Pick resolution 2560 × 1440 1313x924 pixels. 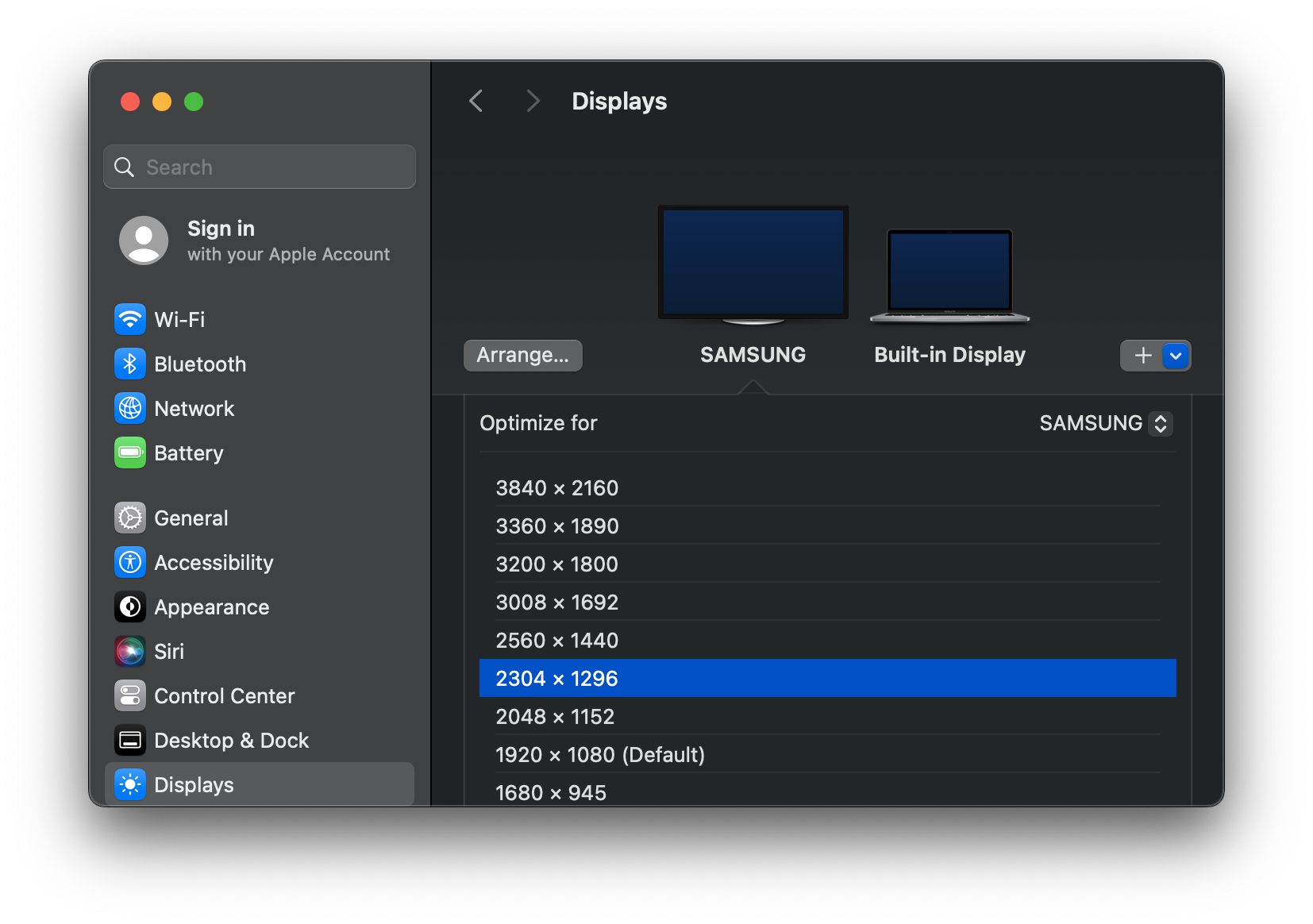(828, 640)
